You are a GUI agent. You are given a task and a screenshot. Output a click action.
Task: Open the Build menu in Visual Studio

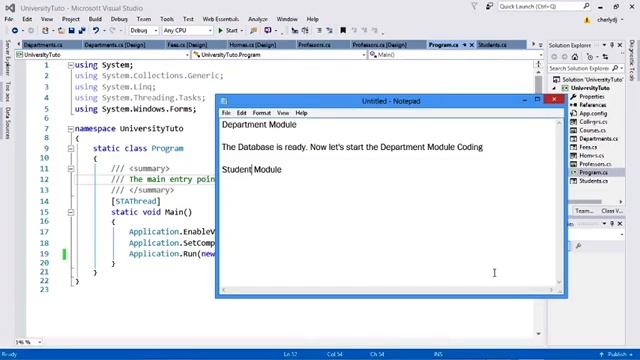pyautogui.click(x=95, y=19)
